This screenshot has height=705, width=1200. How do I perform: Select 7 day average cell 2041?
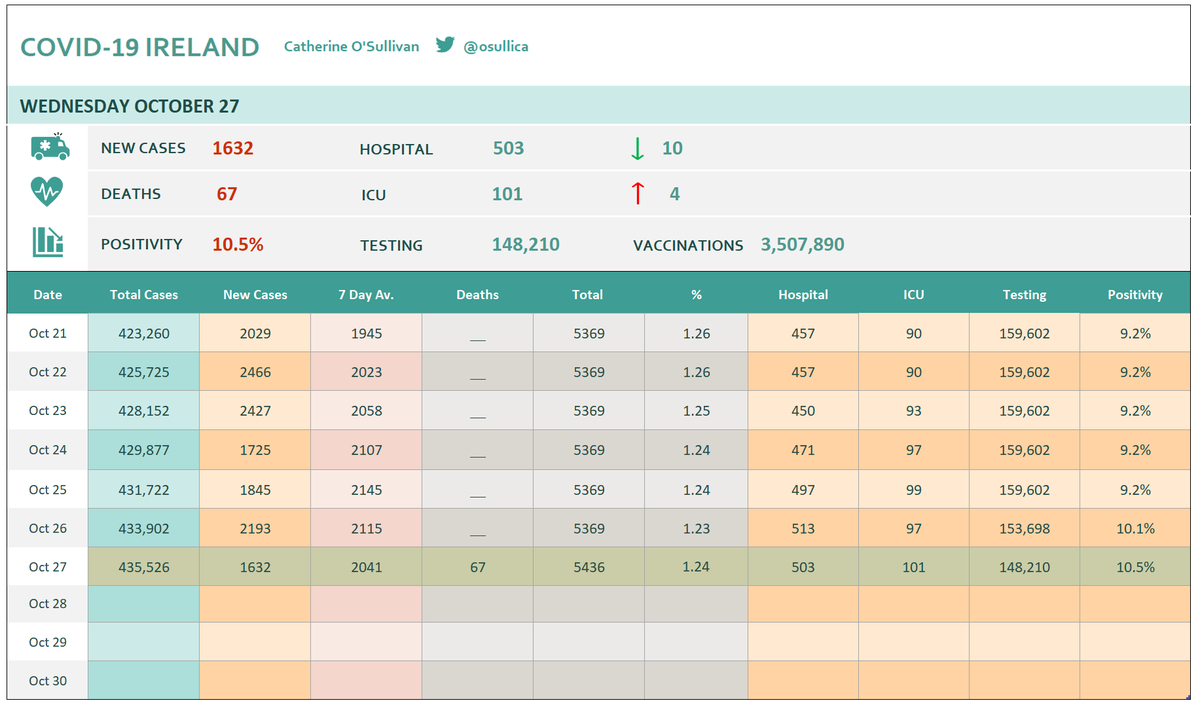(x=367, y=567)
